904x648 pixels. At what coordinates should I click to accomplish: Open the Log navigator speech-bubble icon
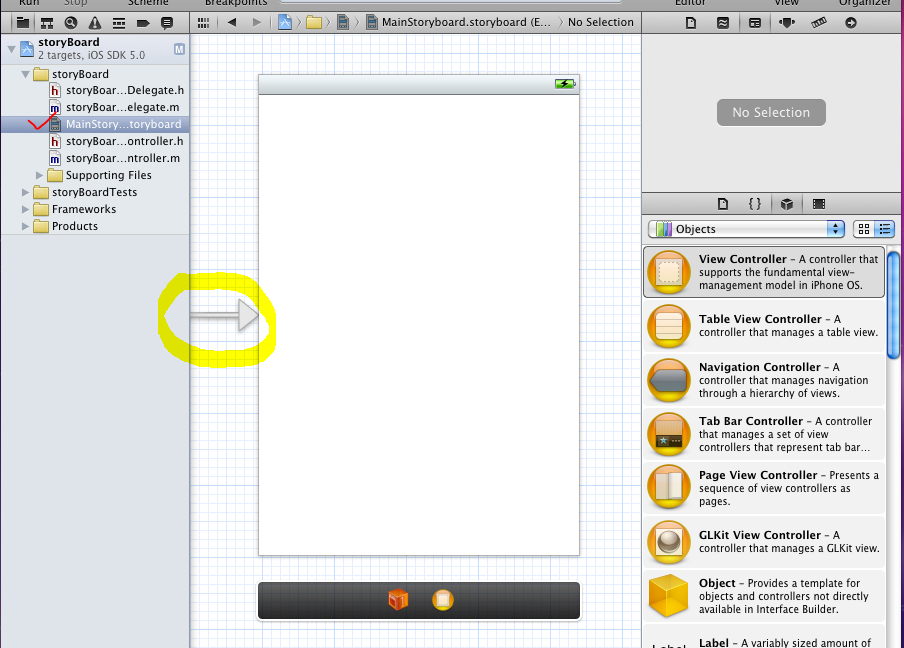(x=167, y=23)
